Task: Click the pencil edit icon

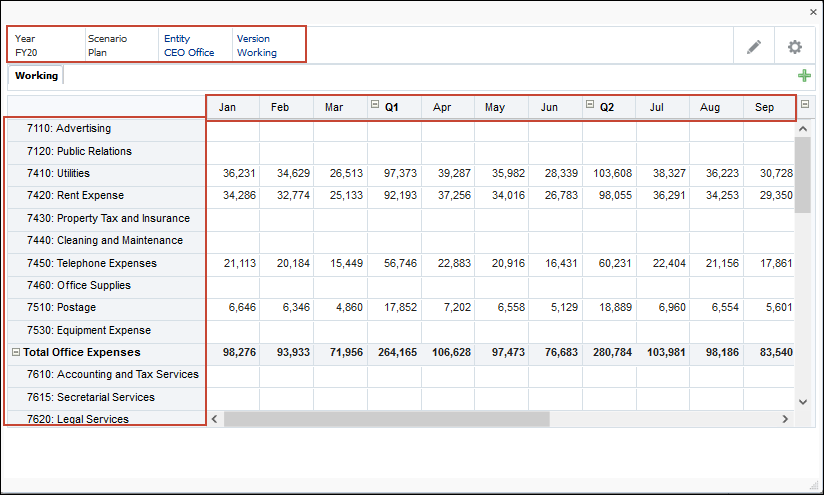Action: (x=754, y=47)
